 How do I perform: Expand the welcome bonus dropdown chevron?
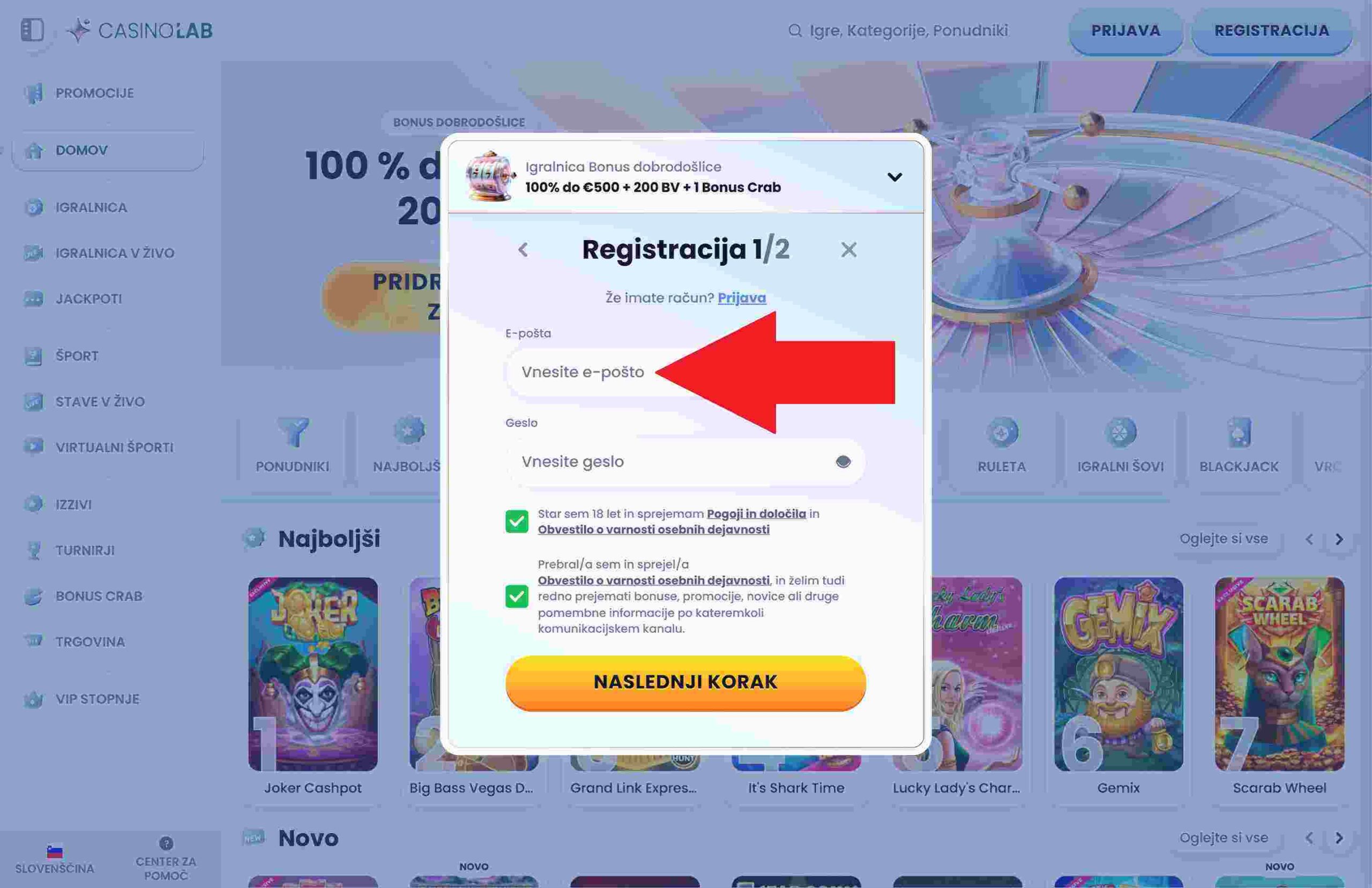(x=894, y=177)
